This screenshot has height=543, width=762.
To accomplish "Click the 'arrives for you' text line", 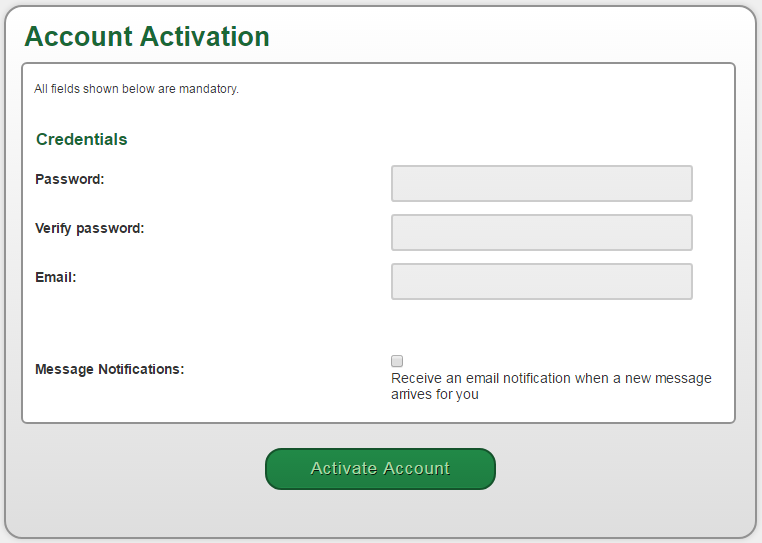I will (x=435, y=394).
